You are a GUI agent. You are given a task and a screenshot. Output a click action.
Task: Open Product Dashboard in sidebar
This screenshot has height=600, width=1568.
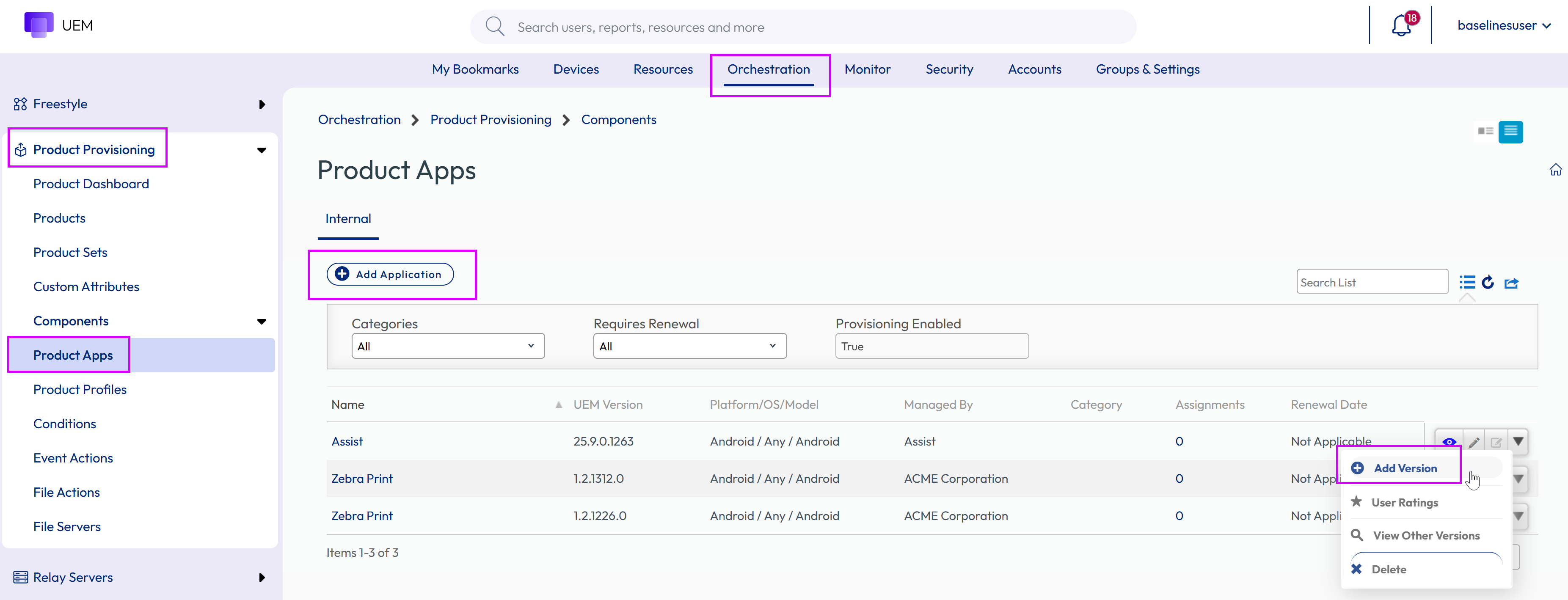[x=91, y=184]
